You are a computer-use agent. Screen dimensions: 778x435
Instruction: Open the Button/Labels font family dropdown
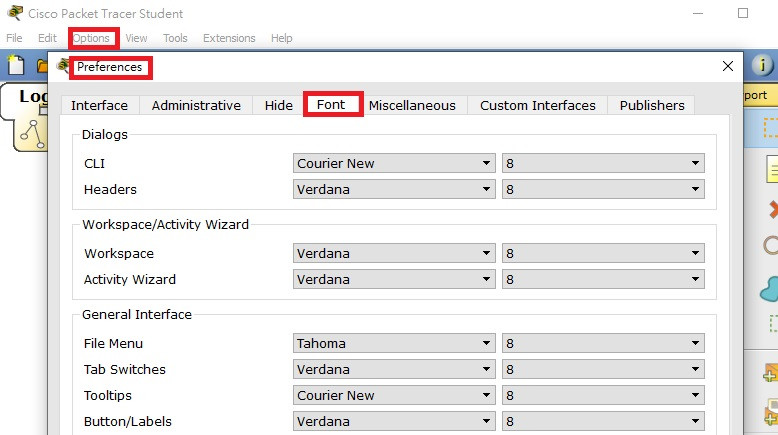pyautogui.click(x=394, y=421)
